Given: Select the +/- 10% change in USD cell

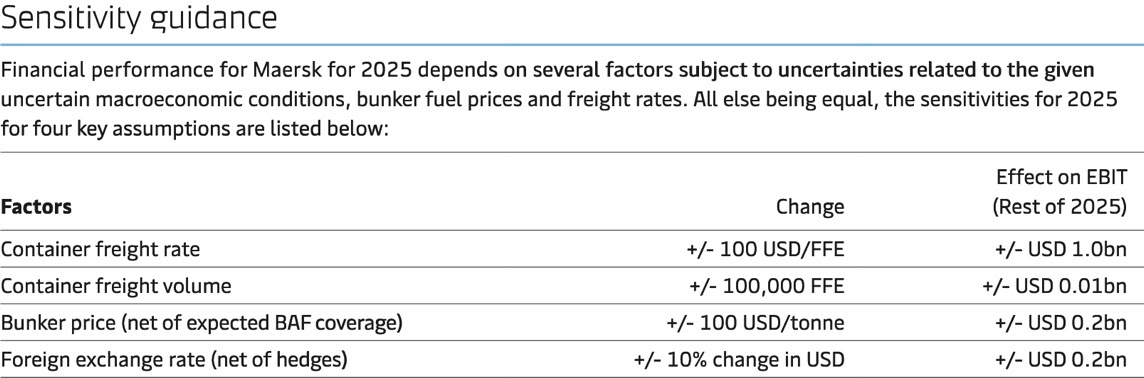Looking at the screenshot, I should point(739,360).
